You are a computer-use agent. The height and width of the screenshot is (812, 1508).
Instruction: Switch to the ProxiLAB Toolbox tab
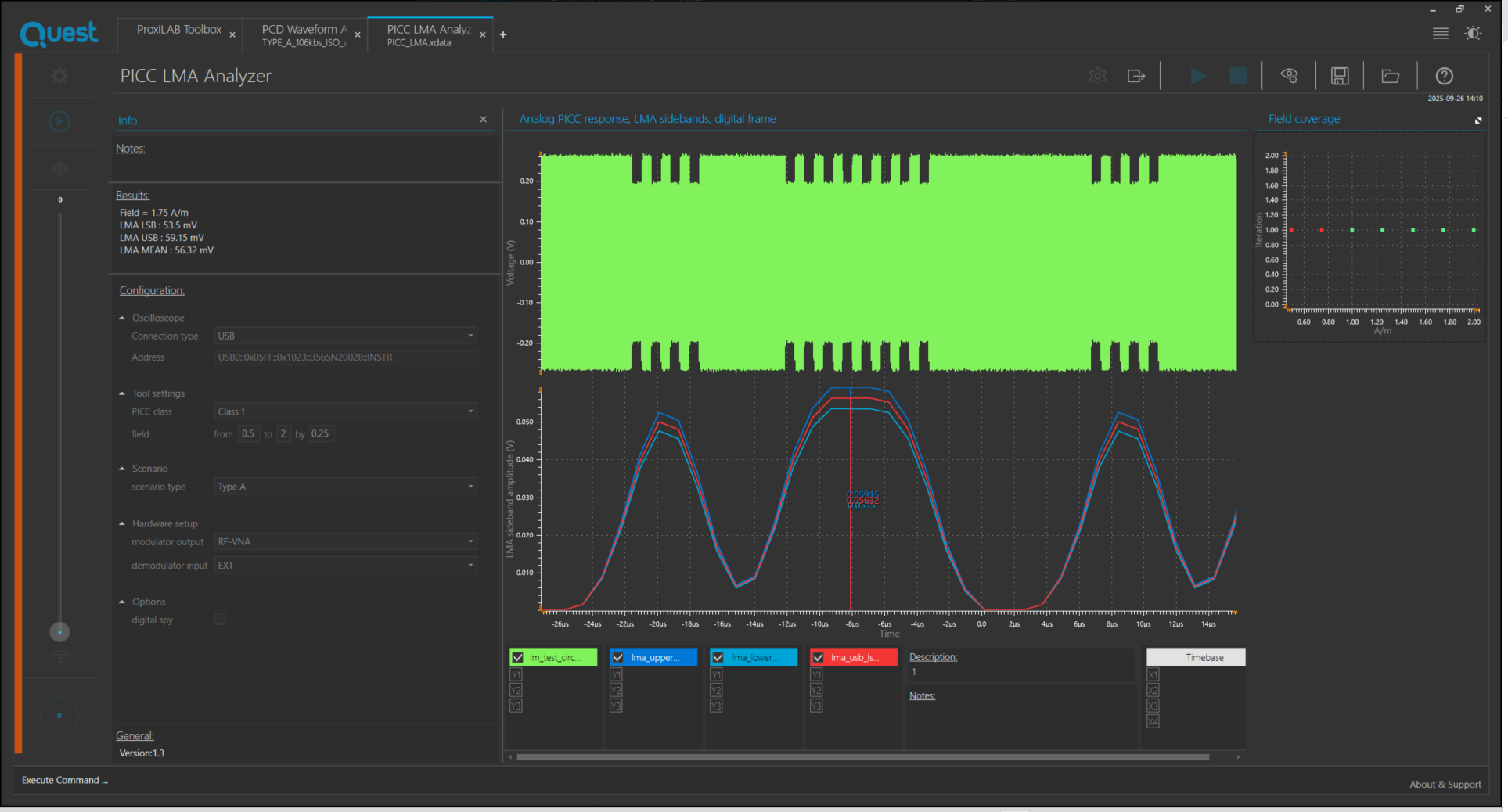coord(178,30)
